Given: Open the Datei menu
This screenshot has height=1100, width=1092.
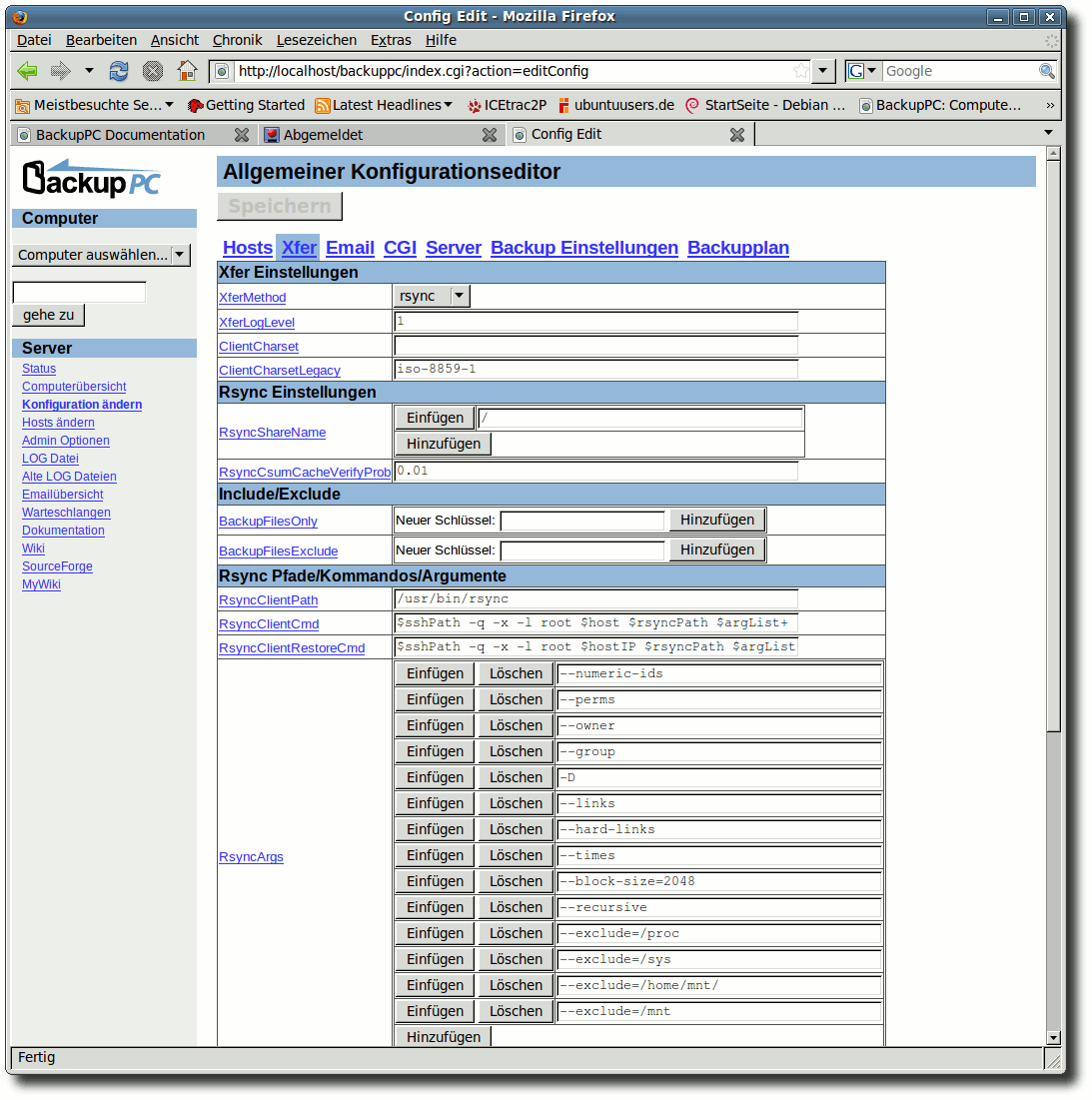Looking at the screenshot, I should (34, 40).
